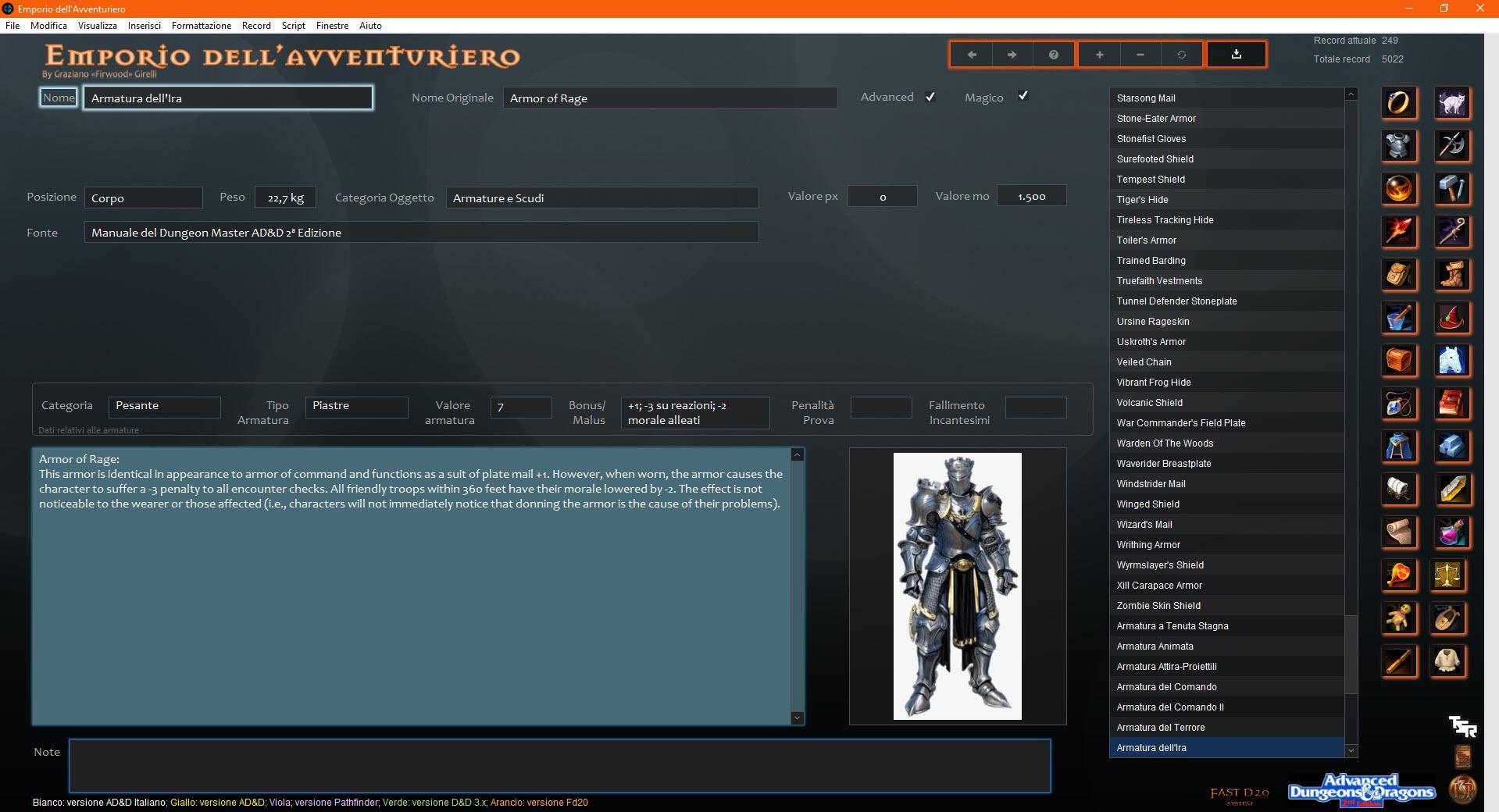Image resolution: width=1499 pixels, height=812 pixels.
Task: Uncheck the Advanced checkbox
Action: [x=930, y=97]
